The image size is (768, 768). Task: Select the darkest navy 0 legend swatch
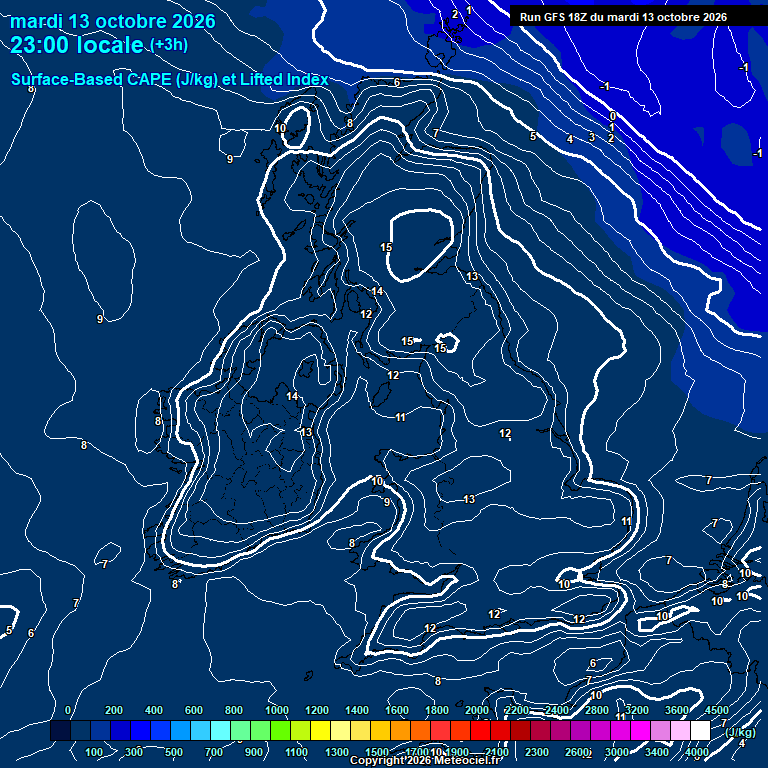(60, 730)
